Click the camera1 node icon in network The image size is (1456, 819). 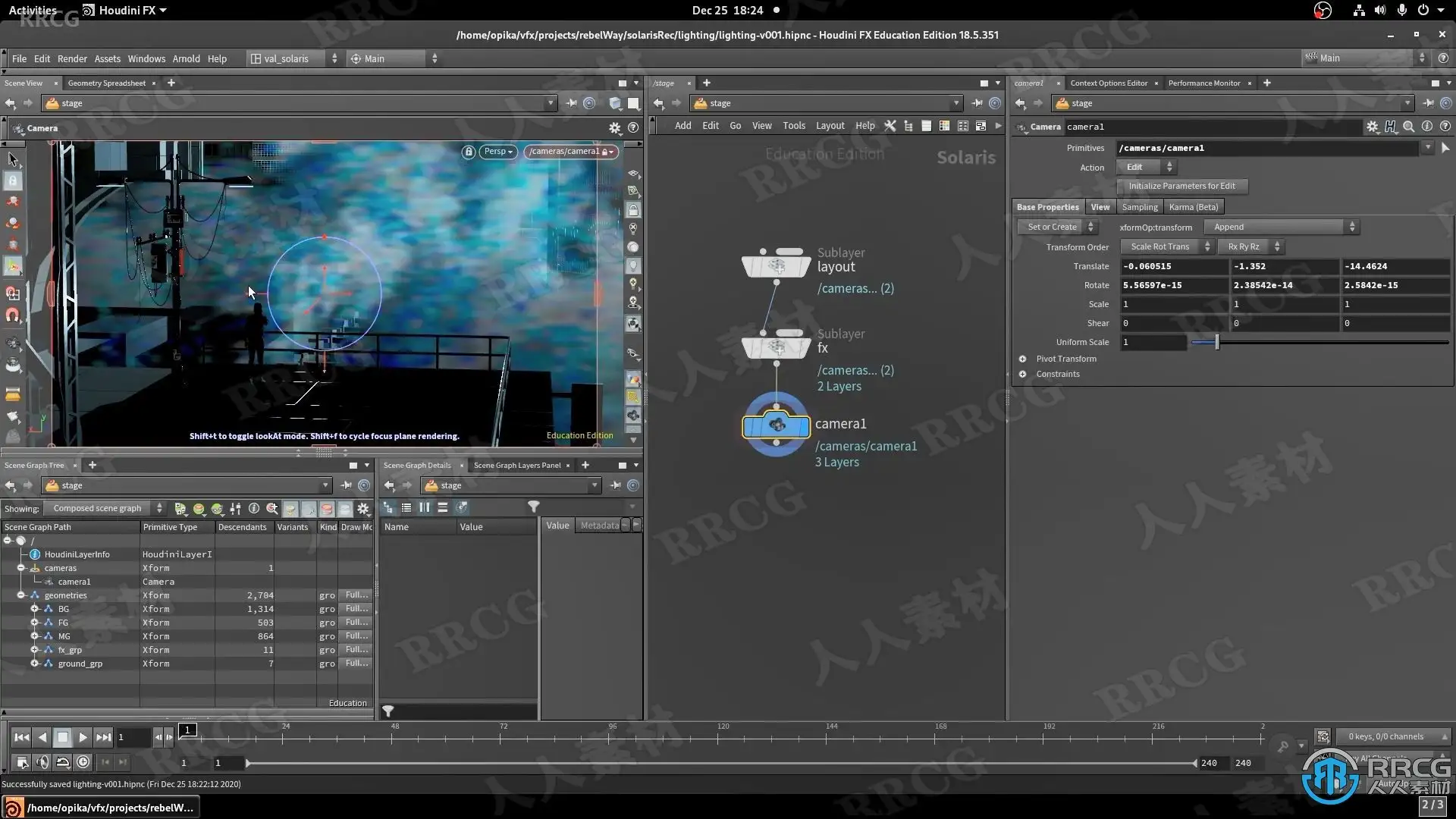[x=776, y=425]
